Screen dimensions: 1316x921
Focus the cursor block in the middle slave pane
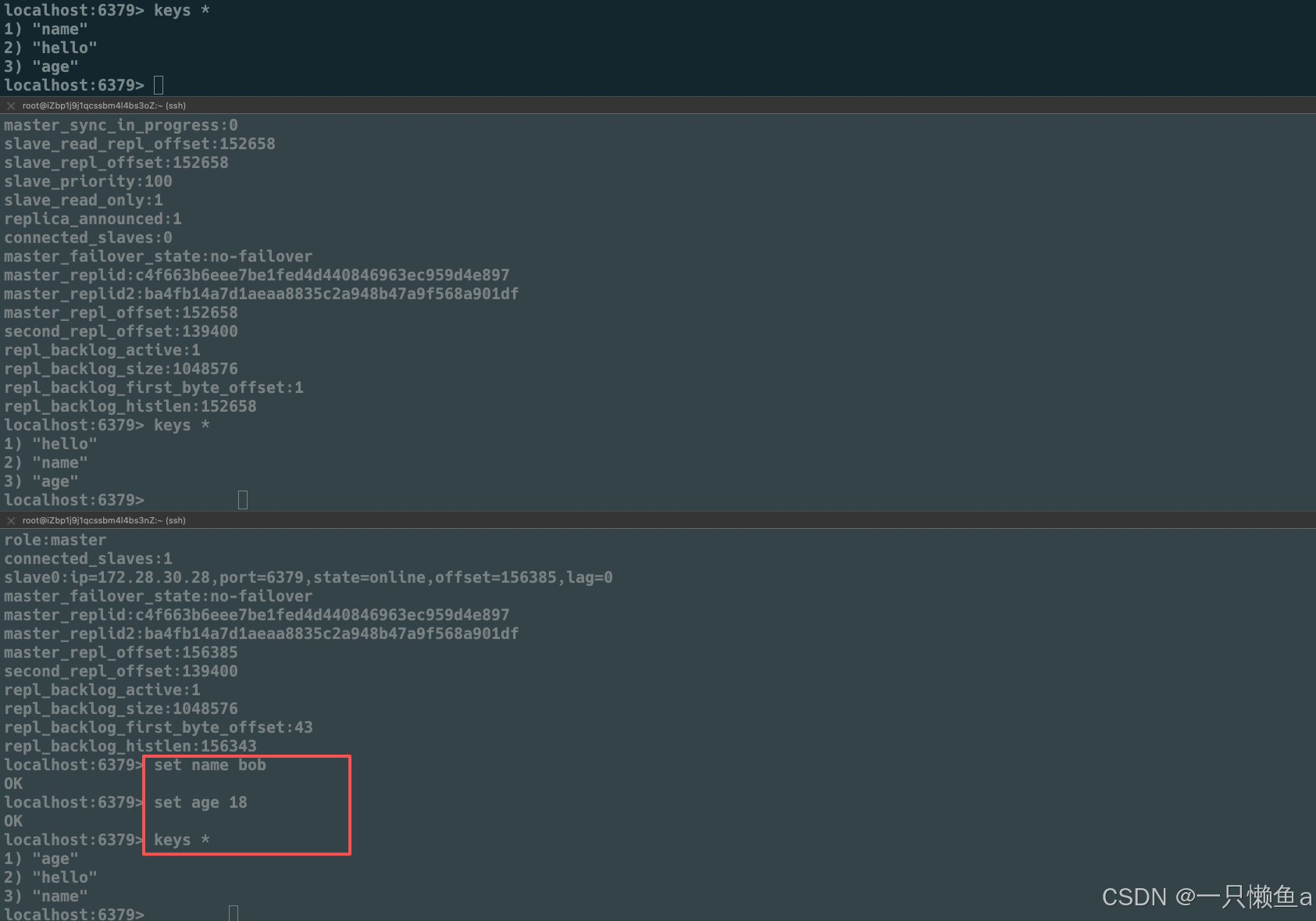click(243, 500)
